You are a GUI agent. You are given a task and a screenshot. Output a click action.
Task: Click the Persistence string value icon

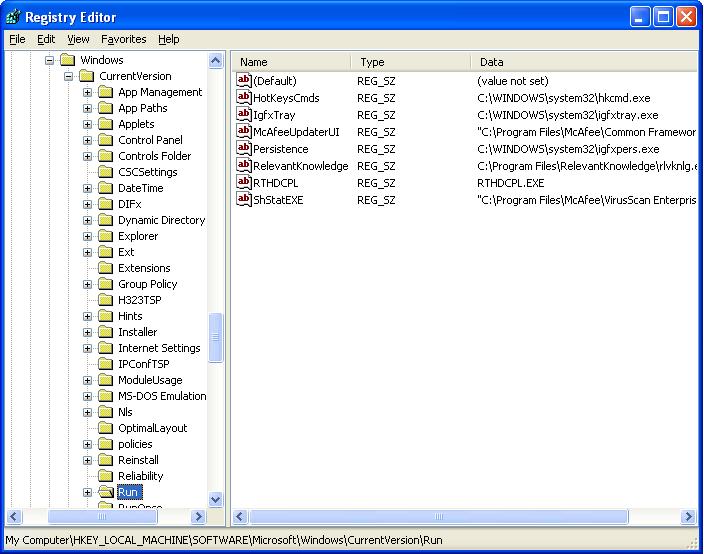click(243, 148)
